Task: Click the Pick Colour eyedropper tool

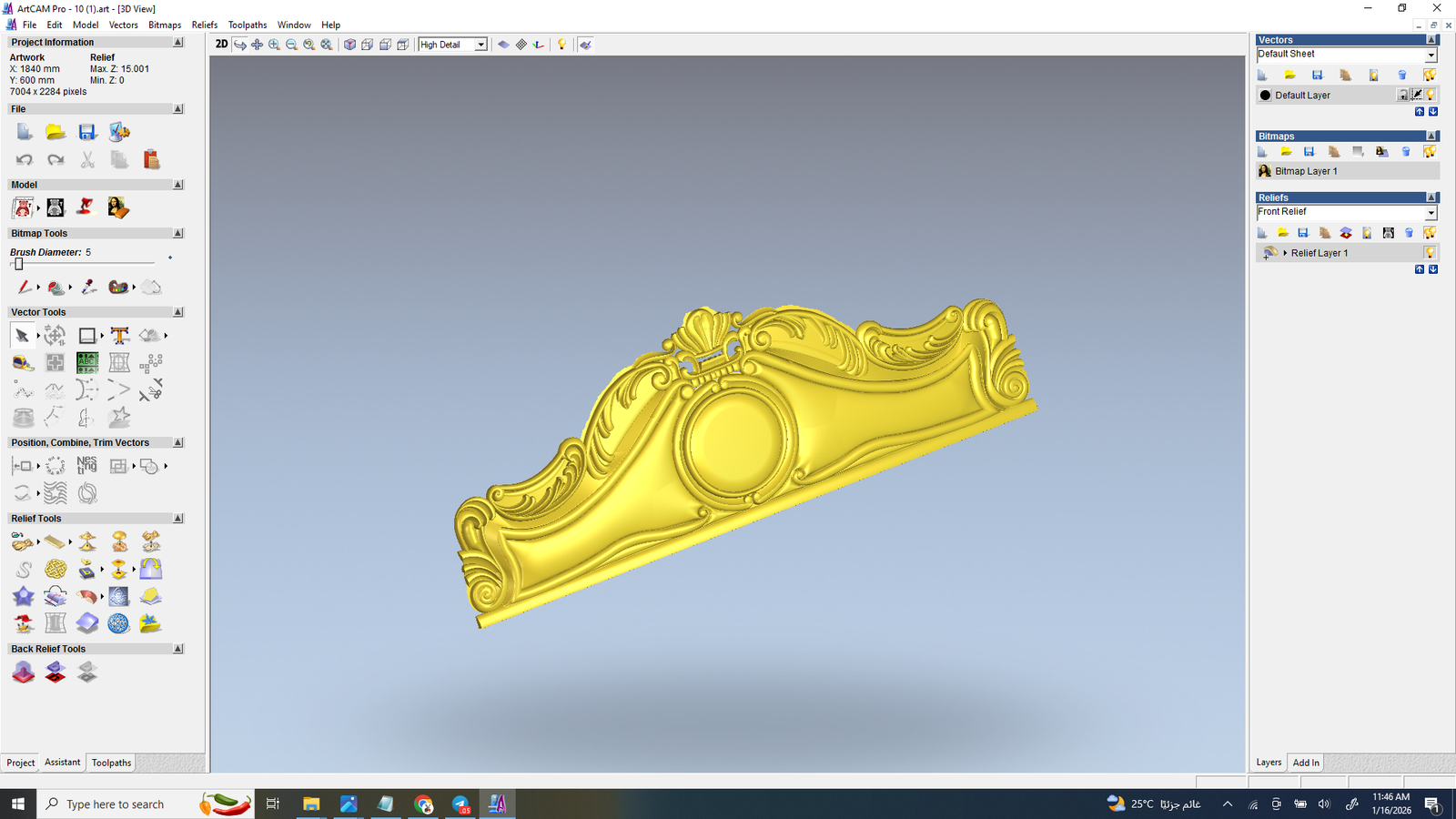Action: (x=88, y=288)
